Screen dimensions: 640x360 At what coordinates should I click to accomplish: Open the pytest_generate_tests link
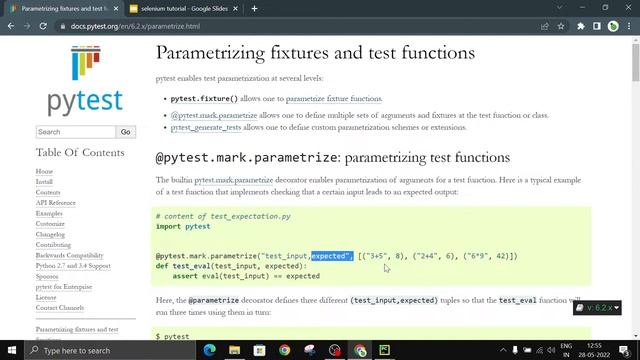point(206,127)
